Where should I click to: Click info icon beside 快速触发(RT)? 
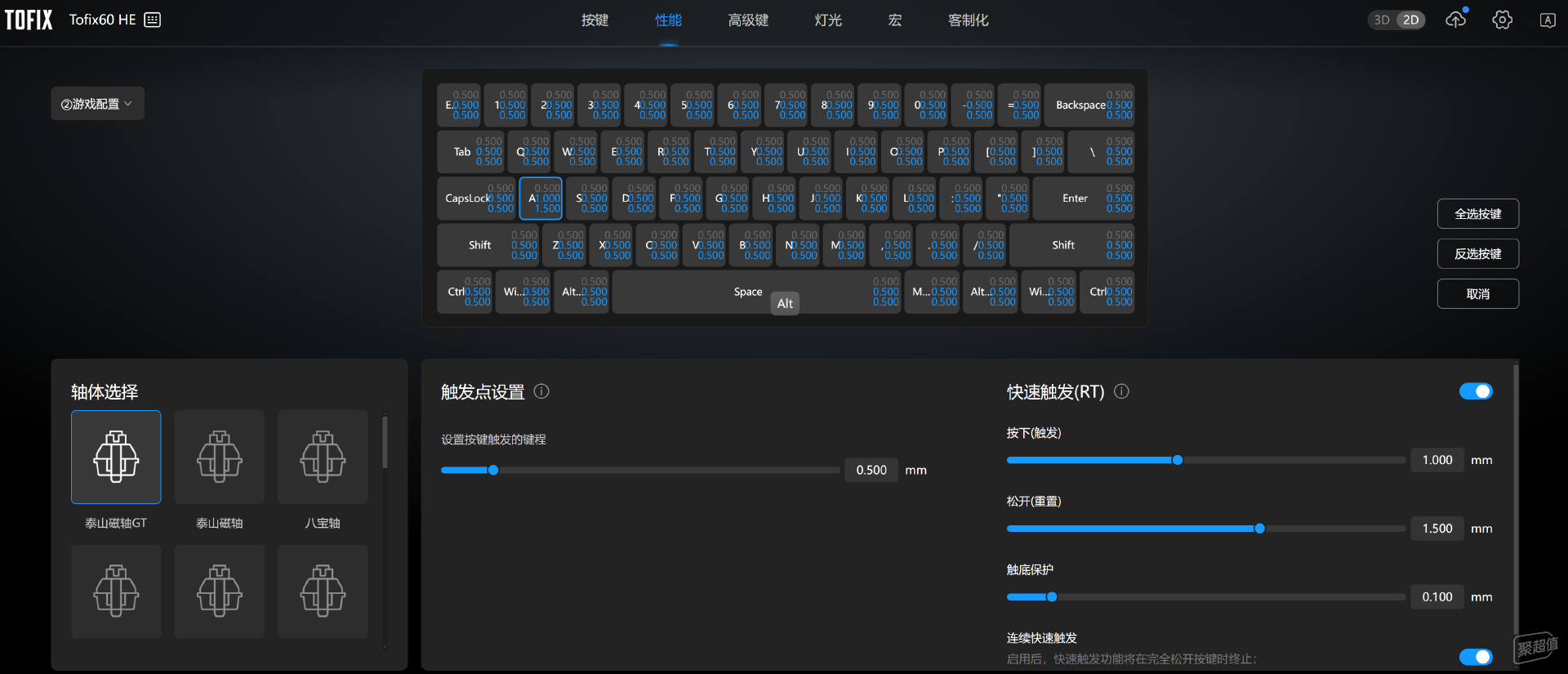tap(1121, 391)
